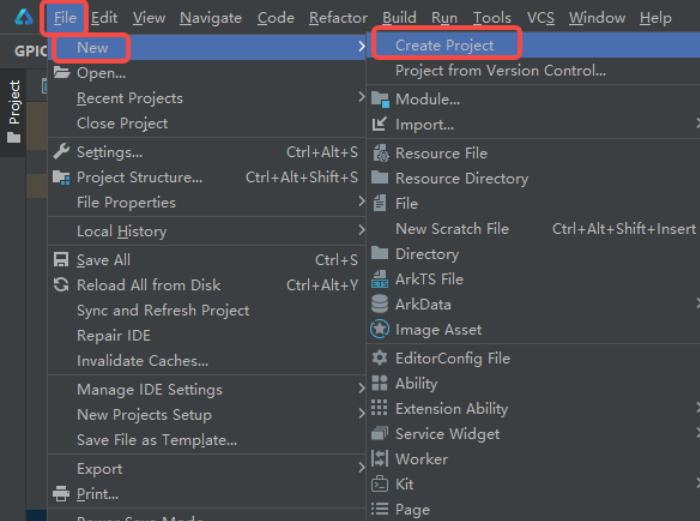This screenshot has height=521, width=700.
Task: Click the Settings wrench icon
Action: [x=61, y=152]
